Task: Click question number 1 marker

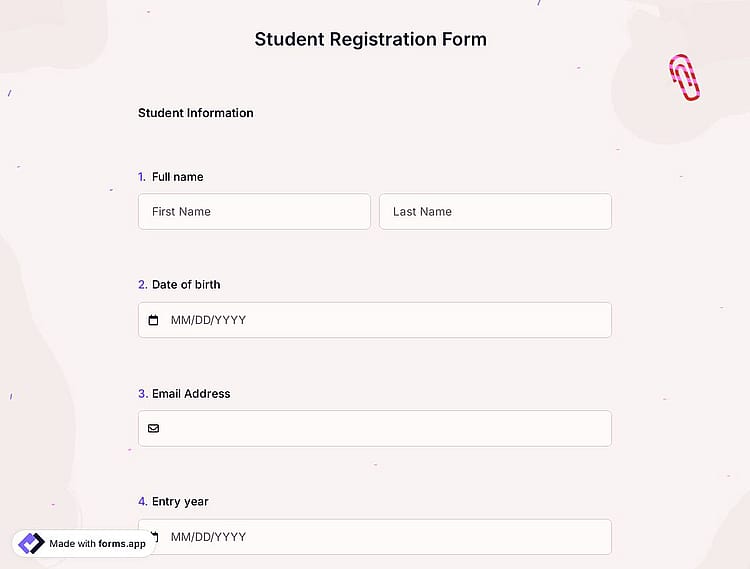Action: click(x=142, y=177)
